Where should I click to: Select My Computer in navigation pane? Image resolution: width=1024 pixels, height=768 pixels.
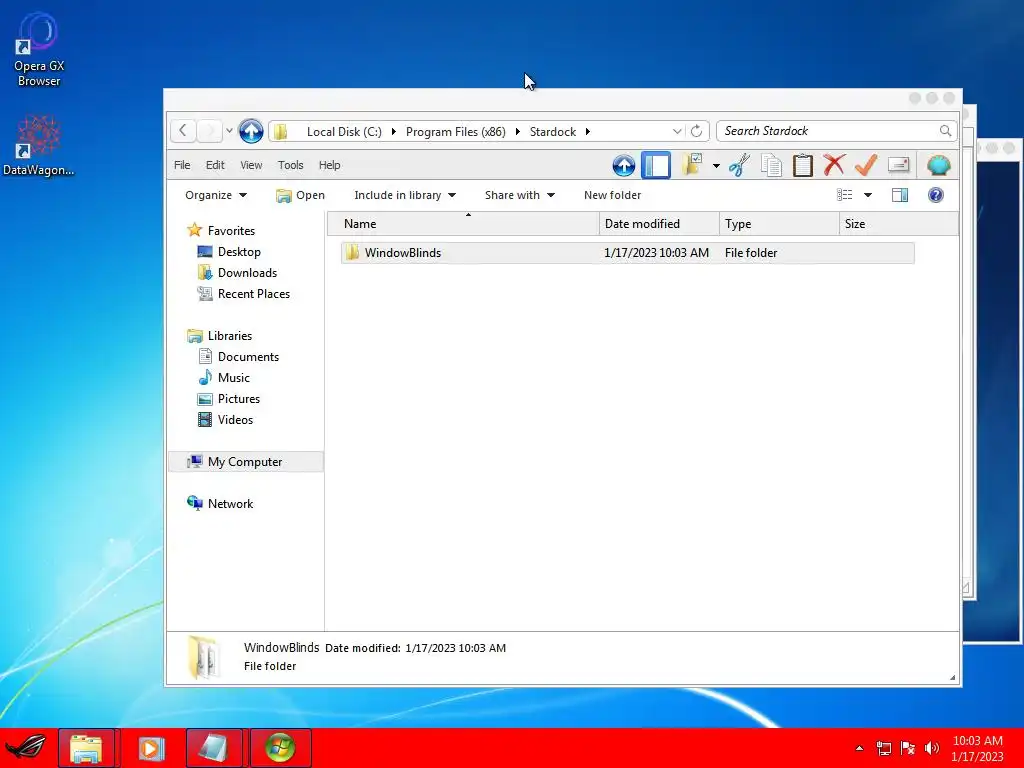(x=245, y=462)
